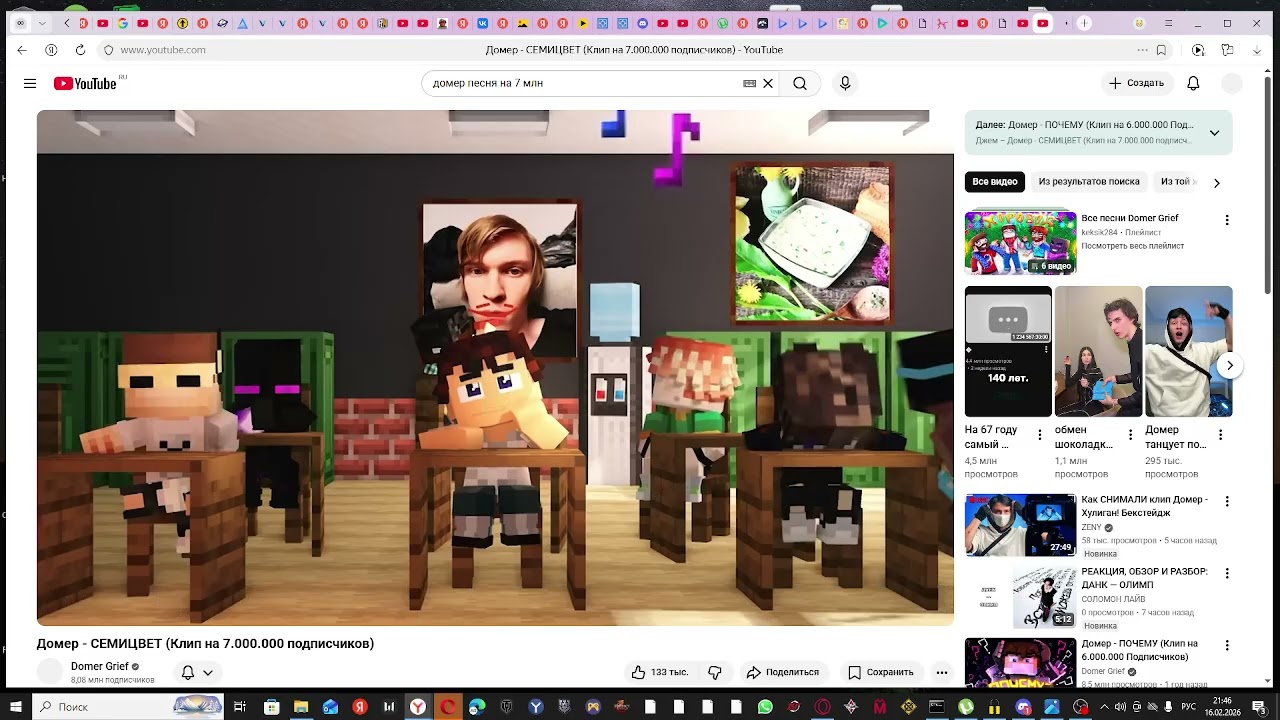Expand the Далее queue panel chevron
This screenshot has height=720, width=1280.
coord(1214,133)
